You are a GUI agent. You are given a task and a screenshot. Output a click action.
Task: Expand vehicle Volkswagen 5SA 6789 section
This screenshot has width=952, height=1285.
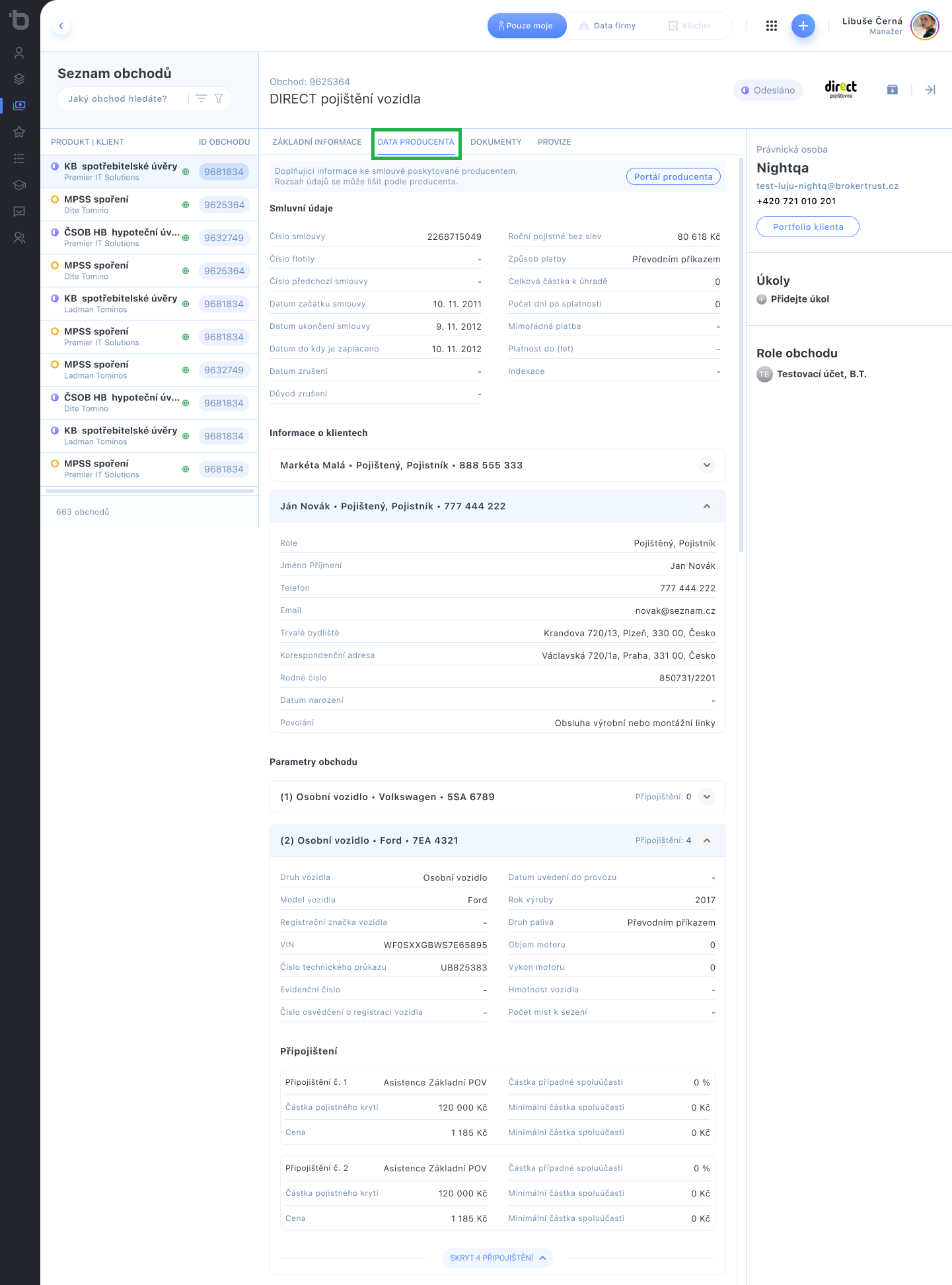pyautogui.click(x=707, y=797)
